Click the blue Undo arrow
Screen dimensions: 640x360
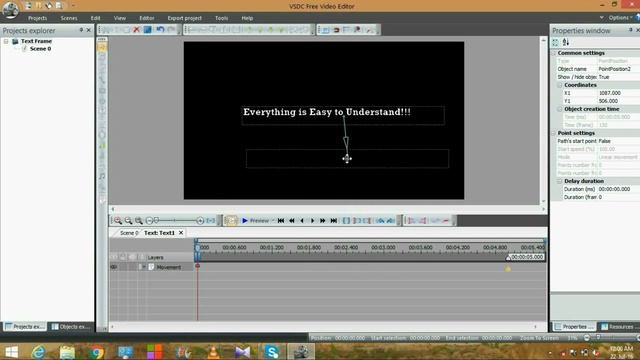click(160, 29)
